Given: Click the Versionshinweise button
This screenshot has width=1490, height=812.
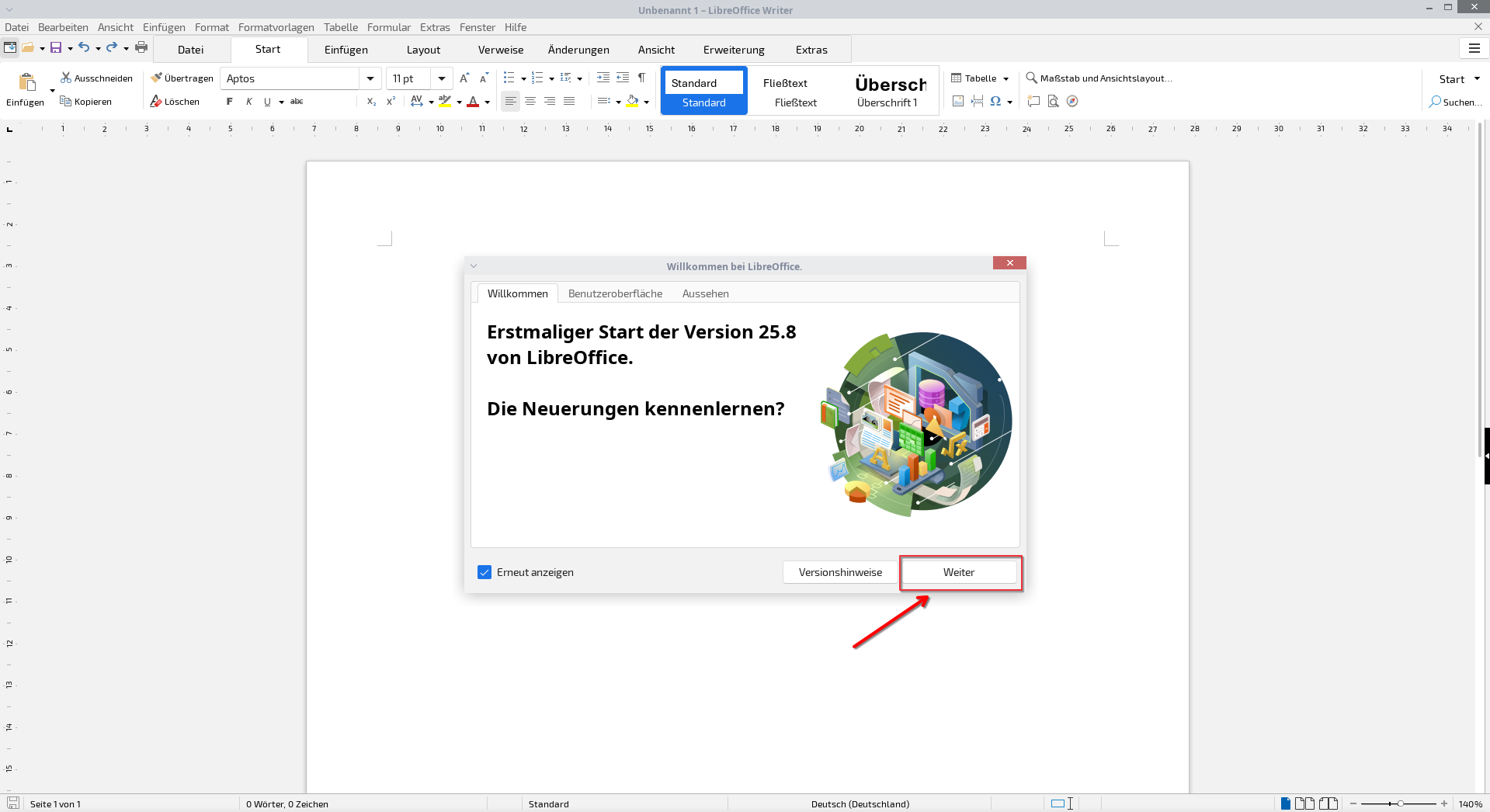Looking at the screenshot, I should pyautogui.click(x=840, y=572).
